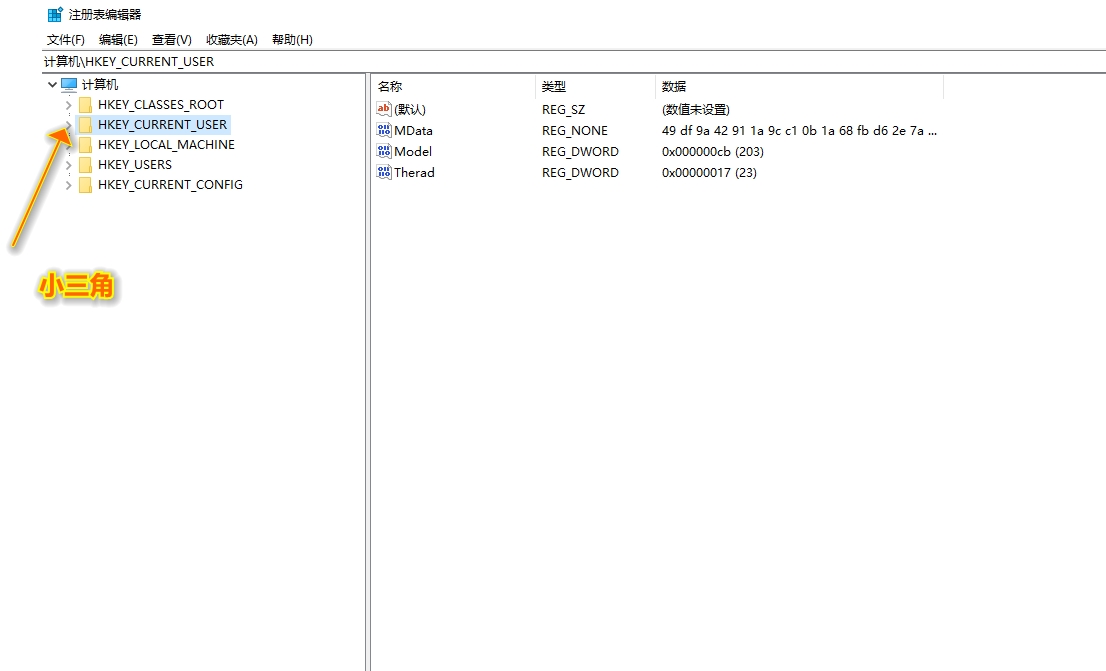Collapse the 计算机 root node
Viewport: 1106px width, 671px height.
(52, 84)
